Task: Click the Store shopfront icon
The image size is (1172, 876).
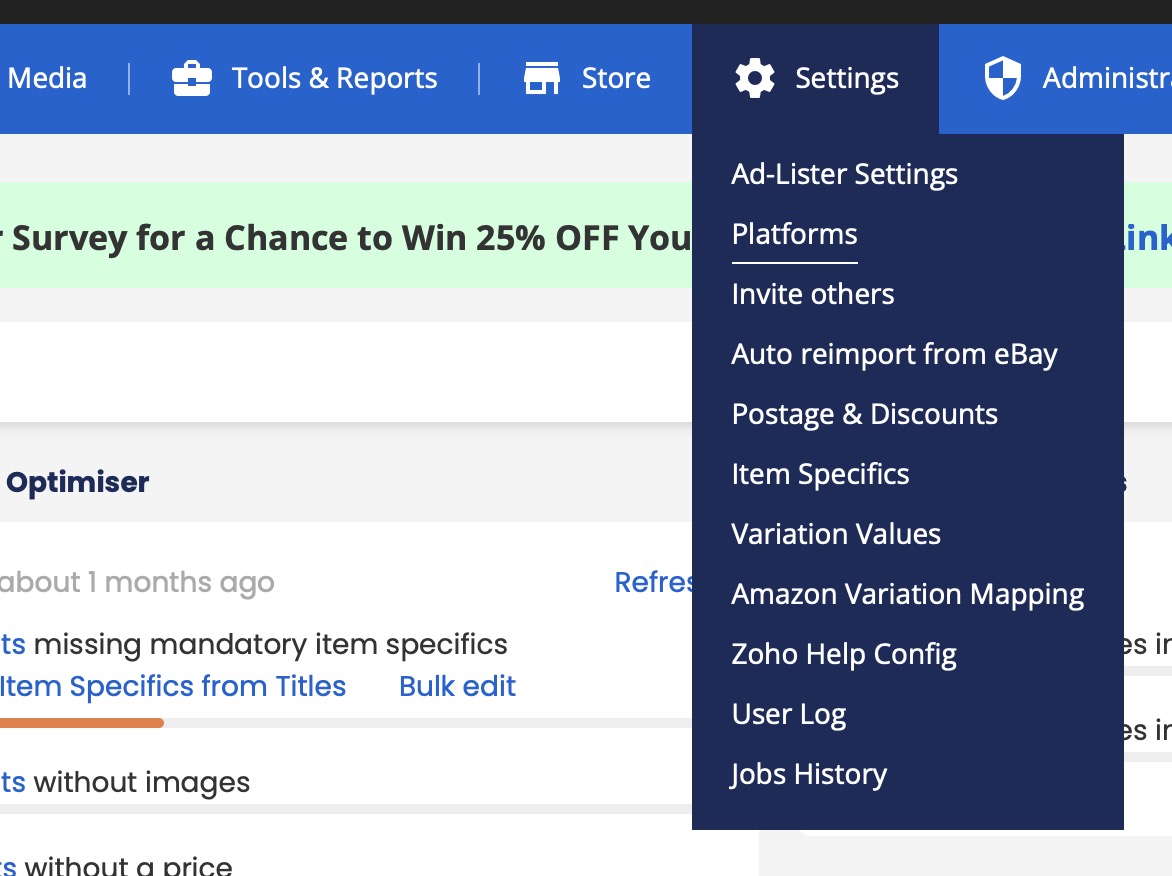Action: pos(542,78)
